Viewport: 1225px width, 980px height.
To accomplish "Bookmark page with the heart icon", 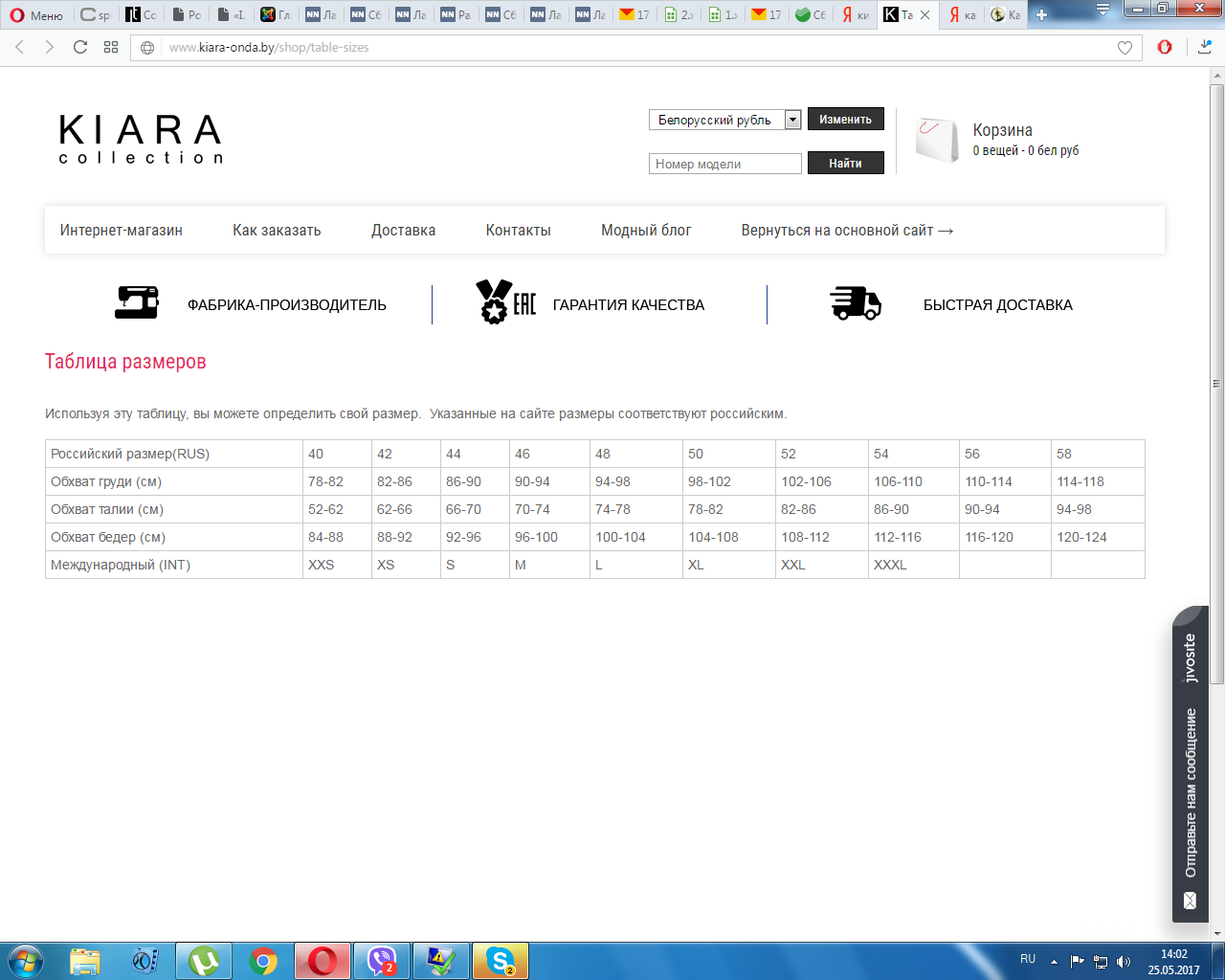I will point(1125,48).
